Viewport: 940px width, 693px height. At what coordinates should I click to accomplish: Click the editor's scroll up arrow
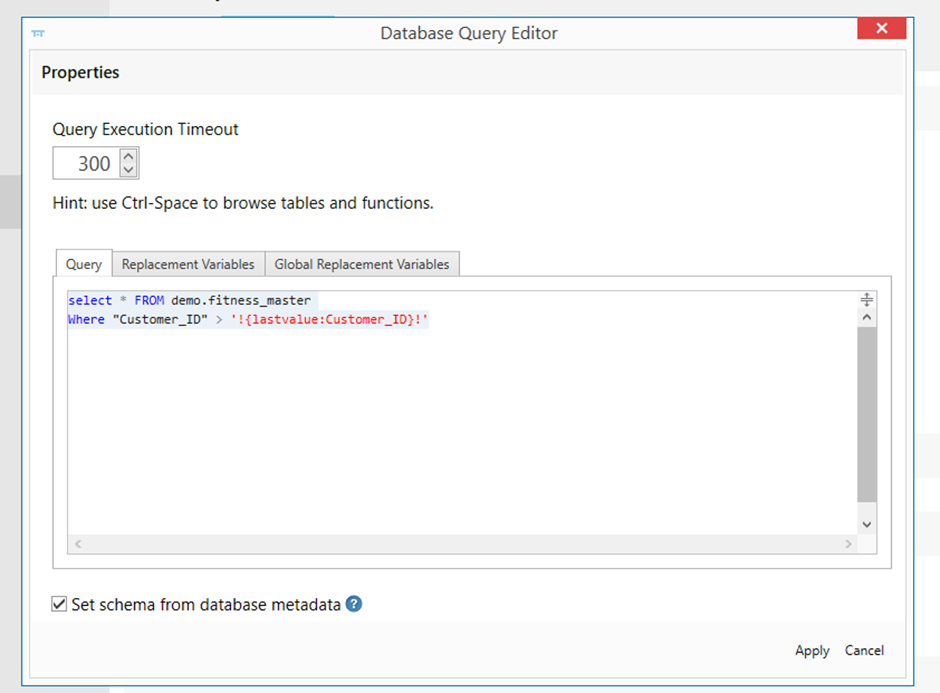point(867,317)
